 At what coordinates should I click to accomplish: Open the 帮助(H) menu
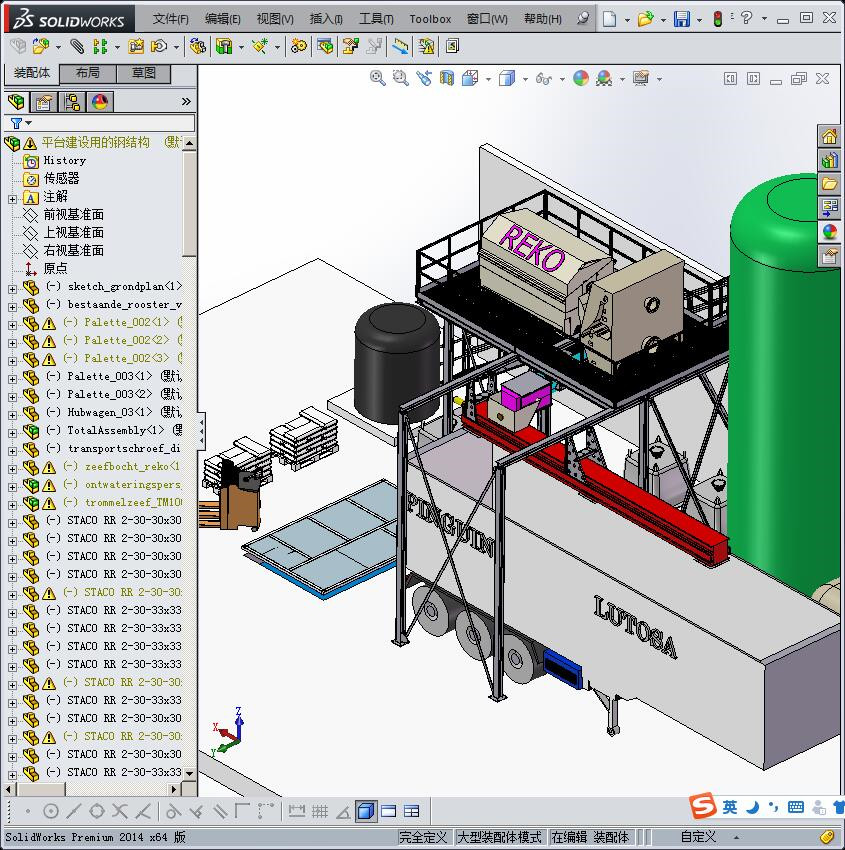[x=543, y=19]
